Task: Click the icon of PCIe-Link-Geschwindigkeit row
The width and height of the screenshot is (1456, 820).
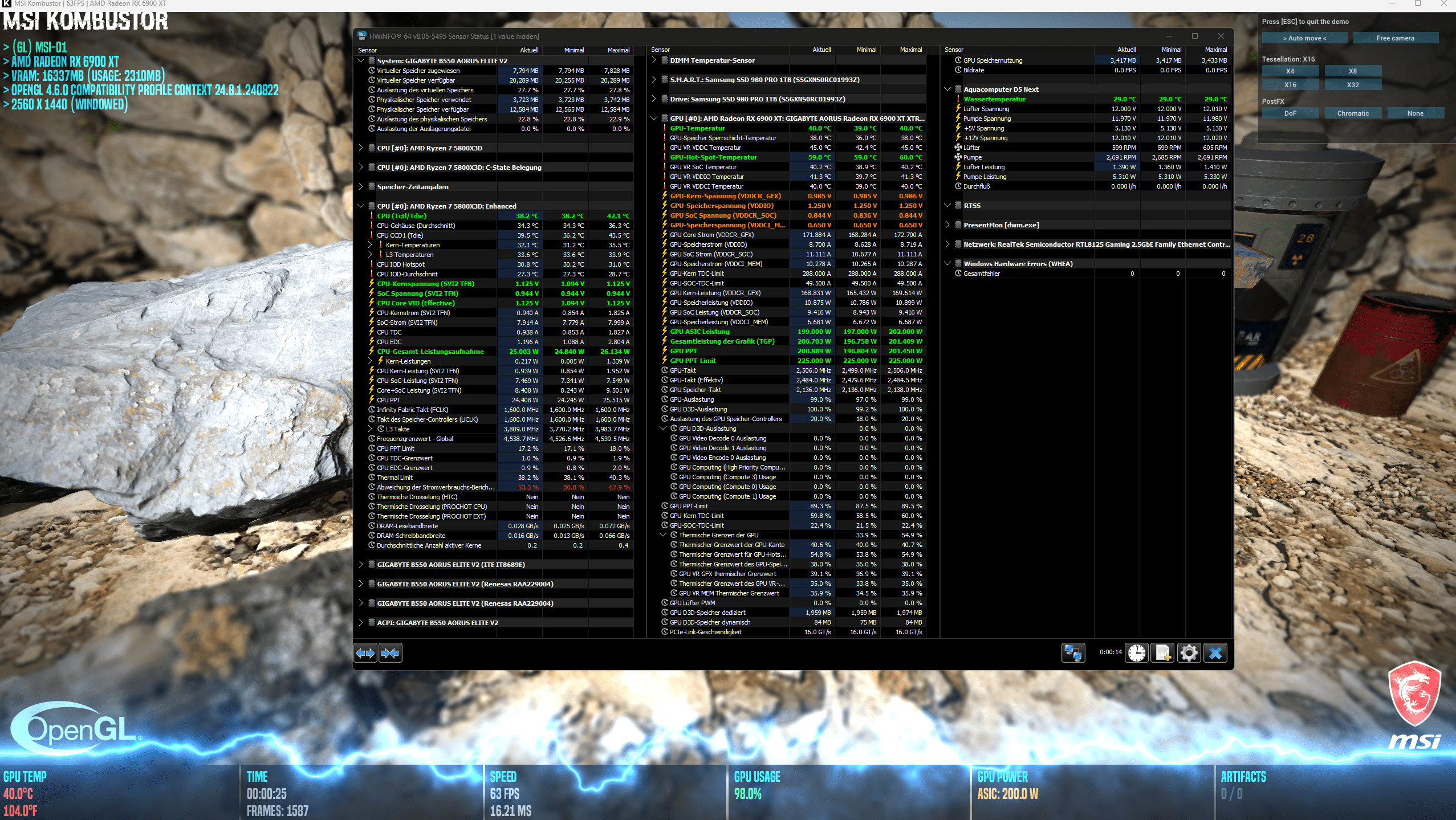Action: click(x=665, y=632)
